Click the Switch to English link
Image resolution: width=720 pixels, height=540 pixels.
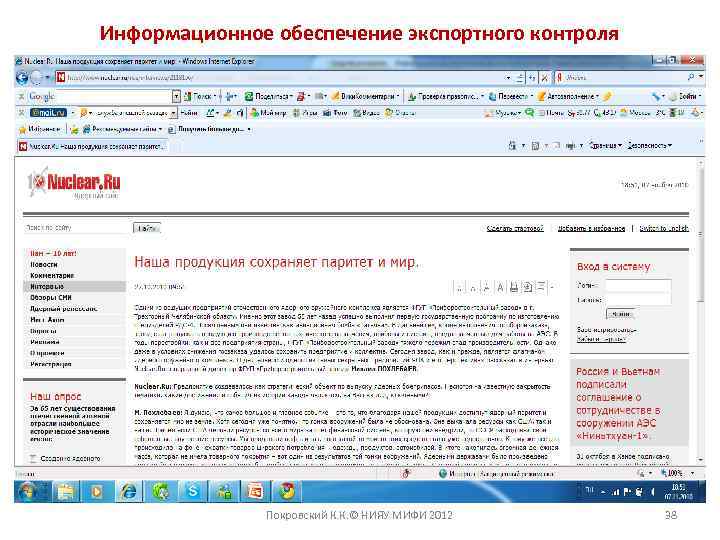pos(664,228)
